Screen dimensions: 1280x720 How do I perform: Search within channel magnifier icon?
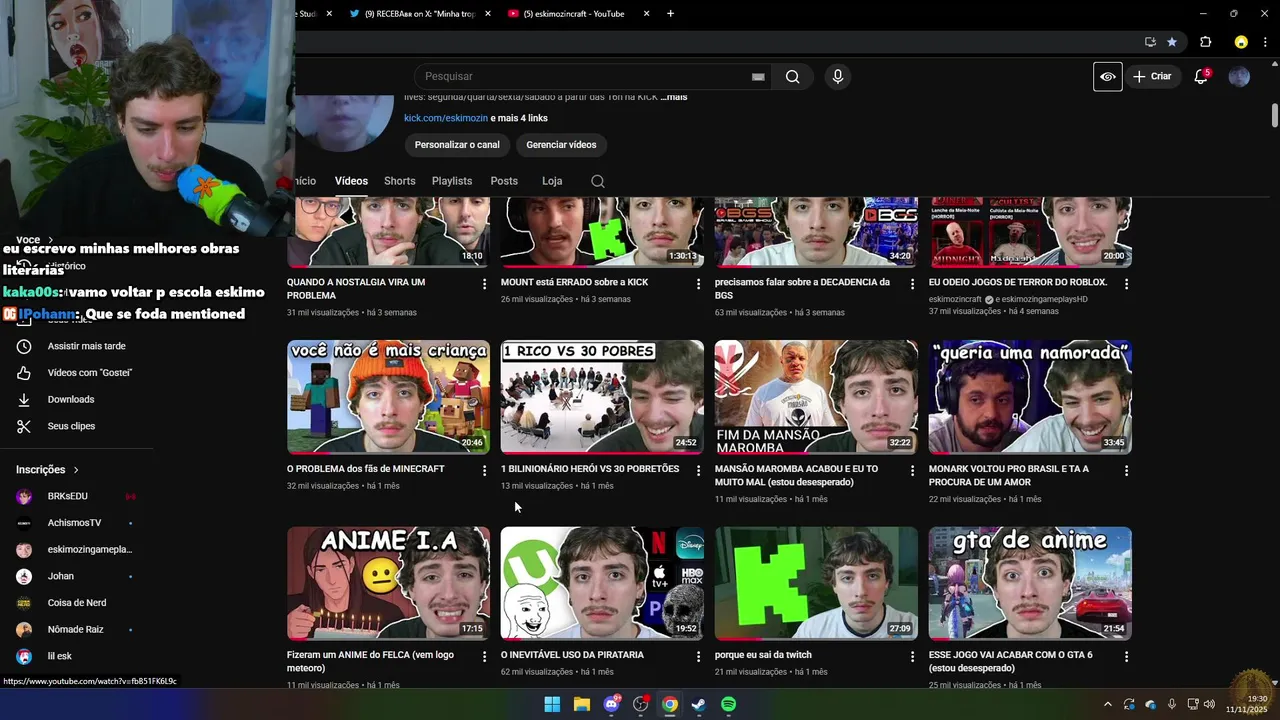(x=598, y=181)
